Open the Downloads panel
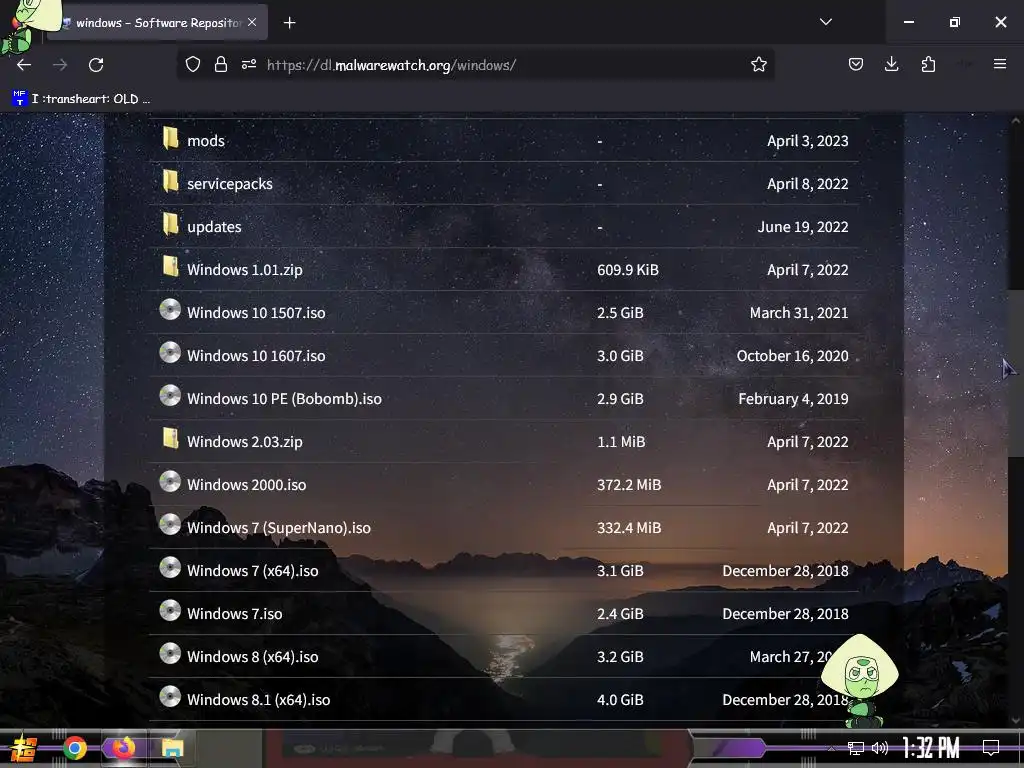Viewport: 1024px width, 768px height. 891,64
